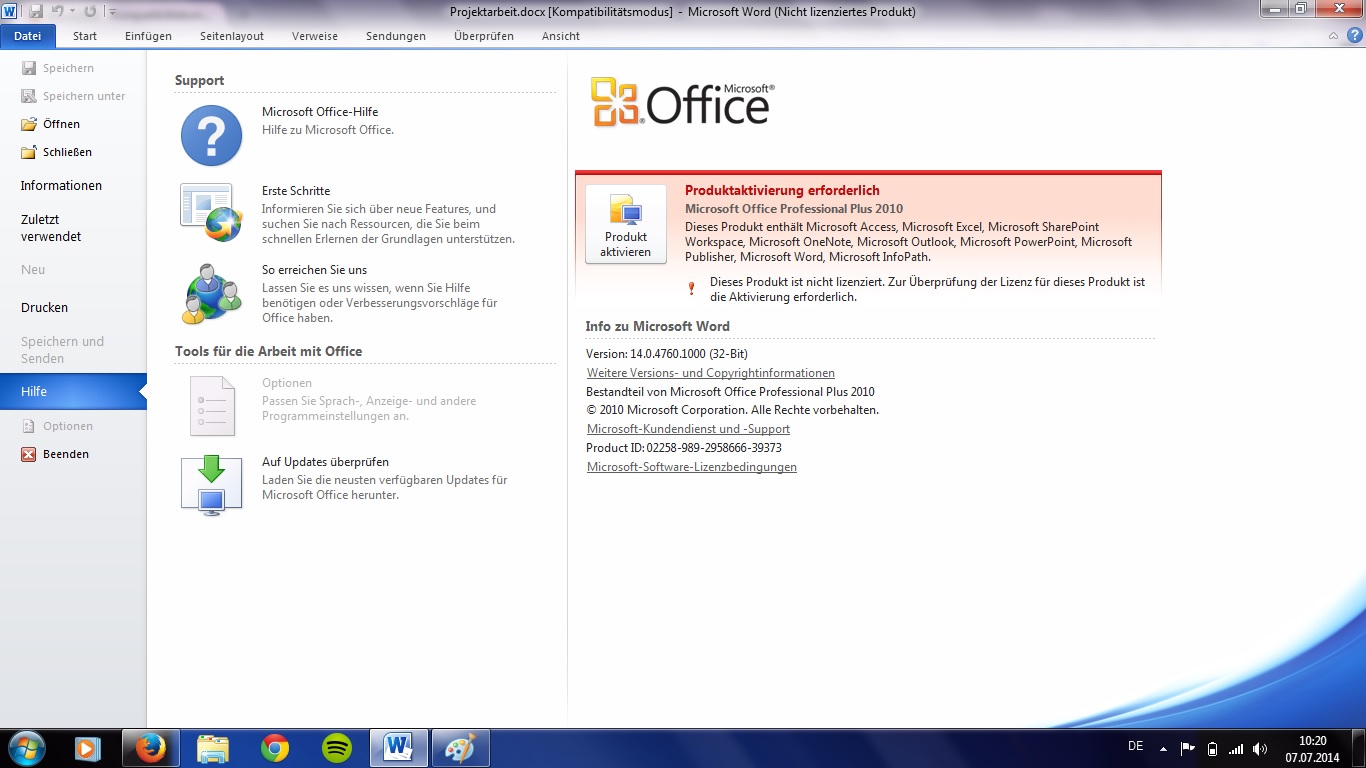This screenshot has height=768, width=1366.
Task: Open Google Chrome from the taskbar
Action: tap(275, 748)
